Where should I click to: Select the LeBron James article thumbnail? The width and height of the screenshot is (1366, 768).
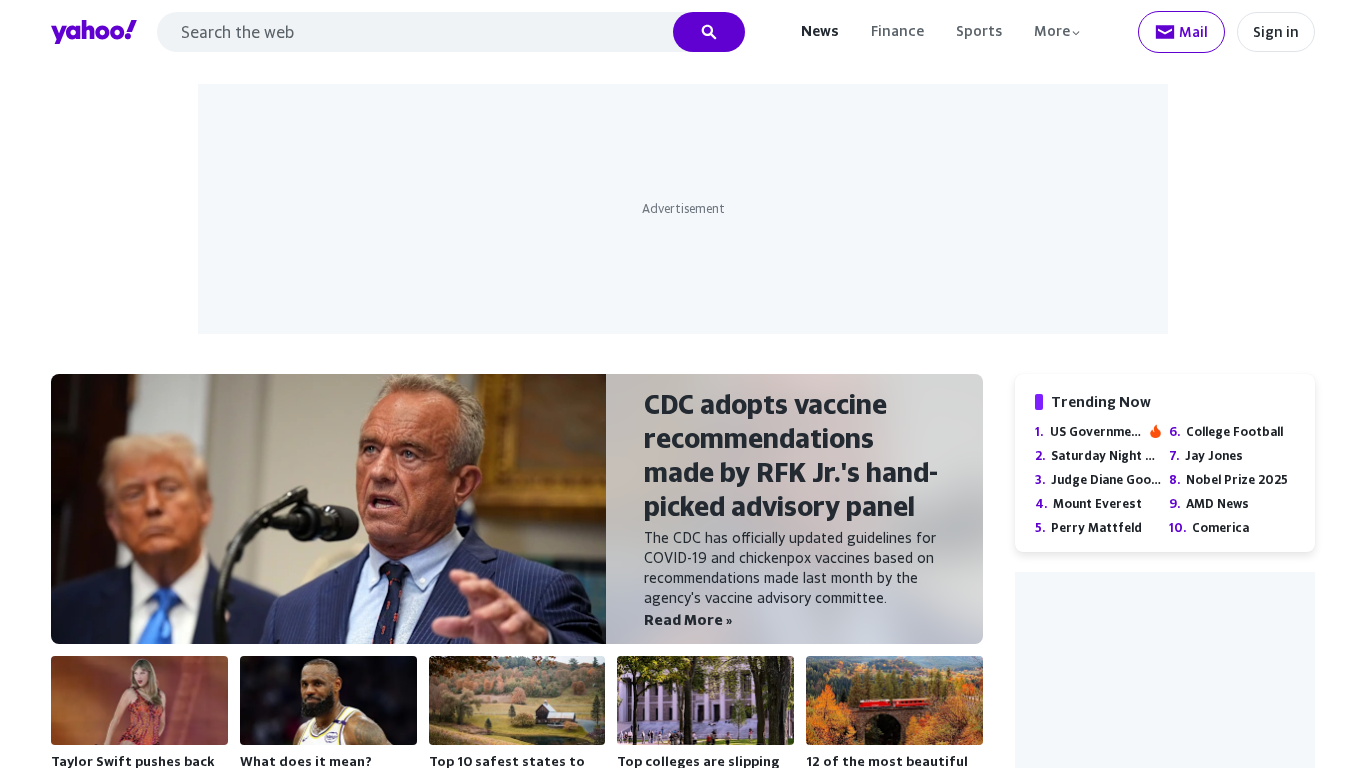coord(328,700)
